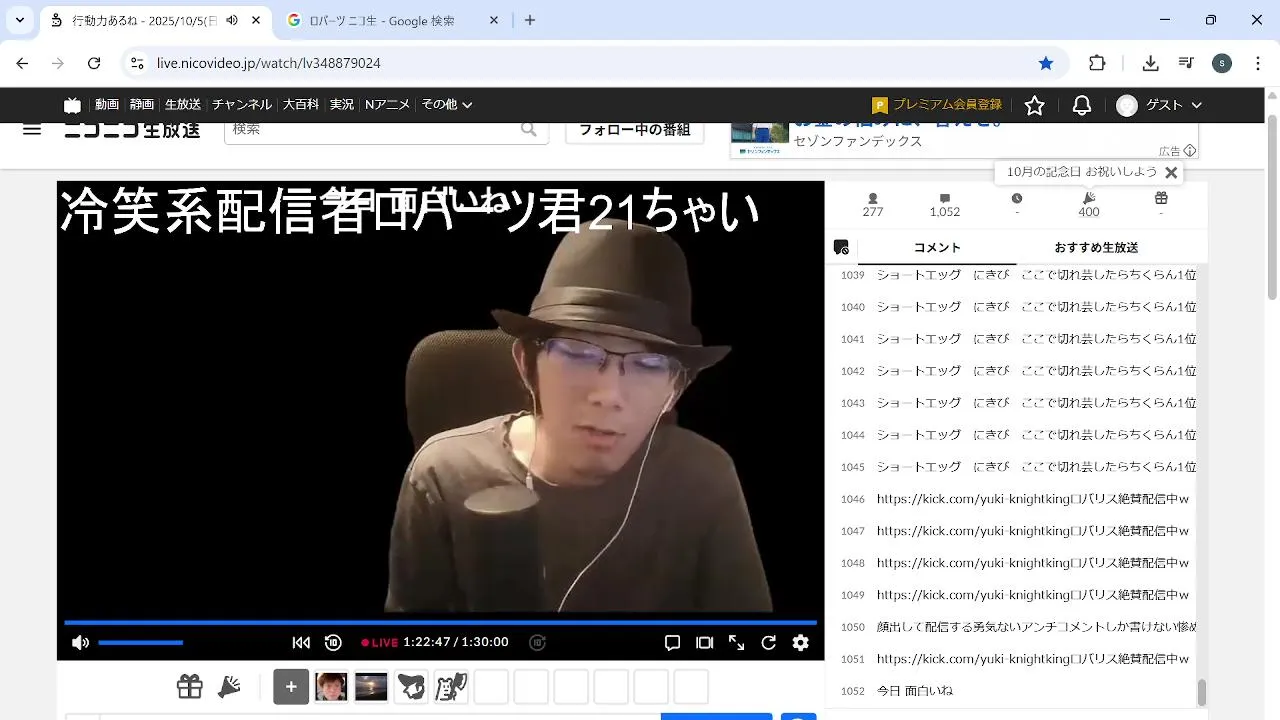The image size is (1280, 720).
Task: Enter fullscreen with the expand arrows
Action: 736,643
